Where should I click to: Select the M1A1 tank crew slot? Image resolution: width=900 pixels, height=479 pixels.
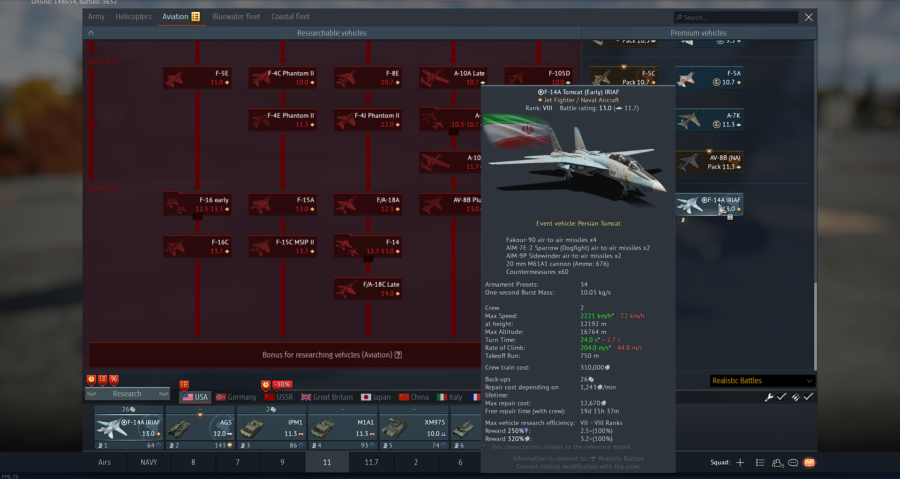point(342,425)
